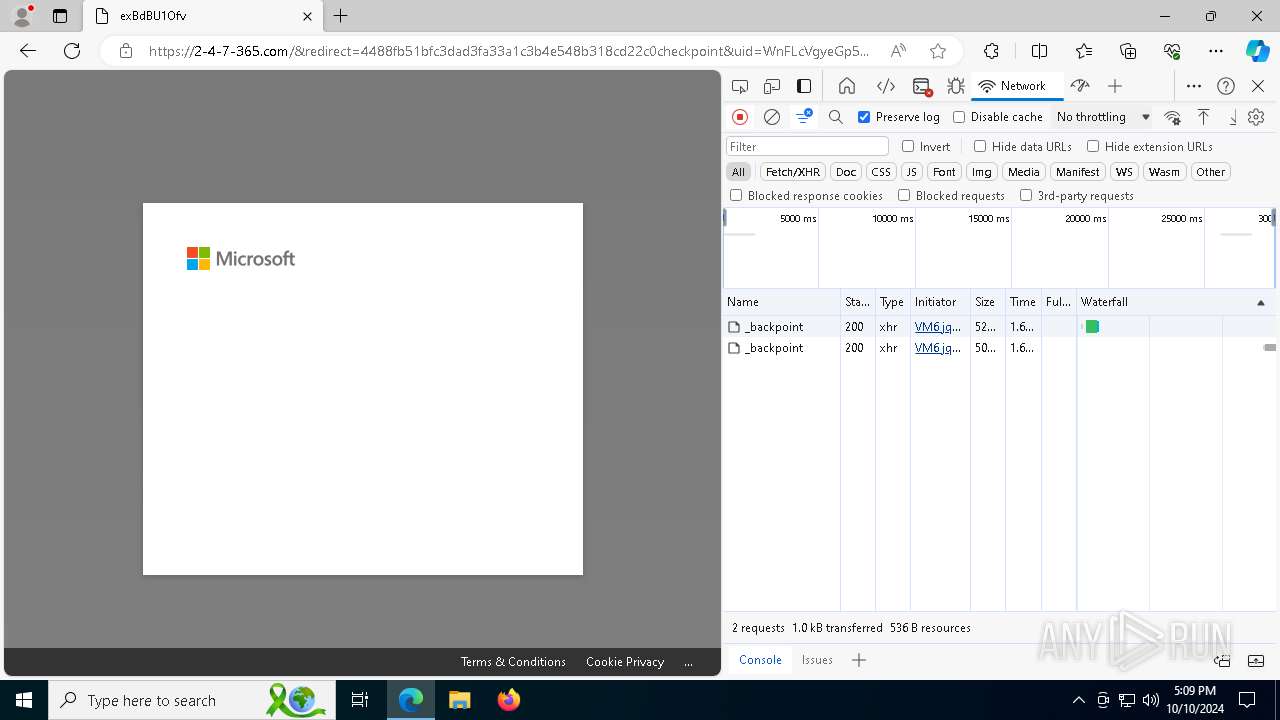Add more tools with DevTools plus icon
This screenshot has width=1280, height=720.
1115,86
